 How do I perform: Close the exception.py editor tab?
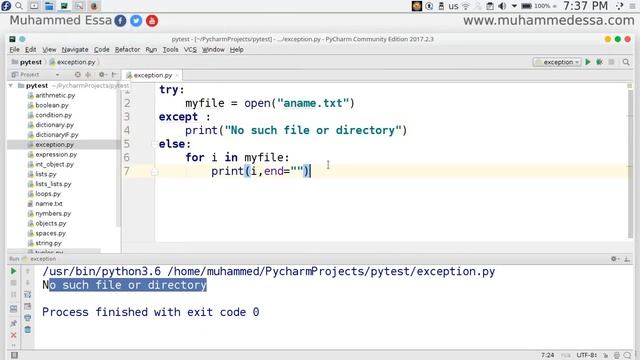pyautogui.click(x=177, y=75)
